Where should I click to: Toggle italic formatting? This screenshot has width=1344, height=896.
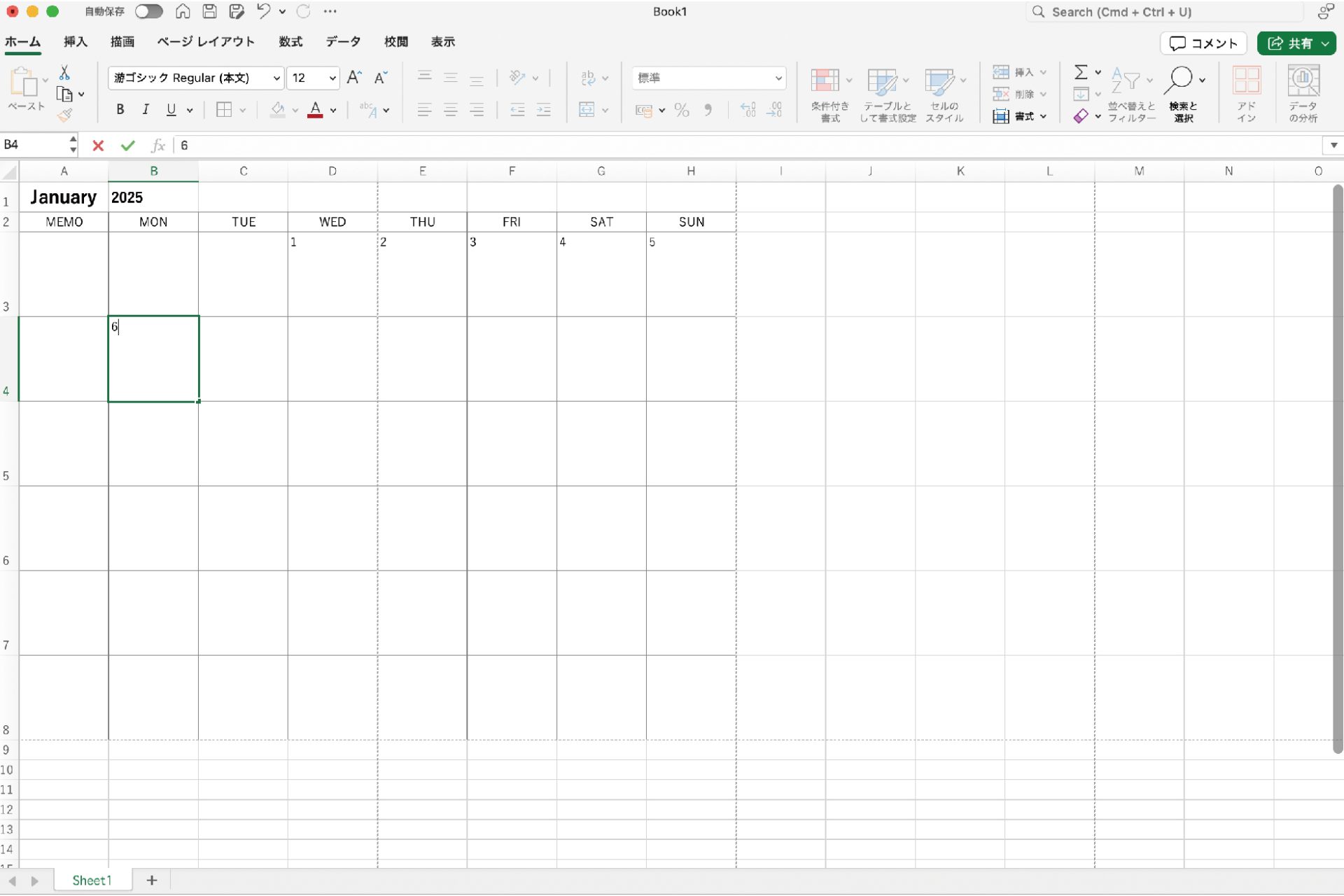[x=146, y=110]
